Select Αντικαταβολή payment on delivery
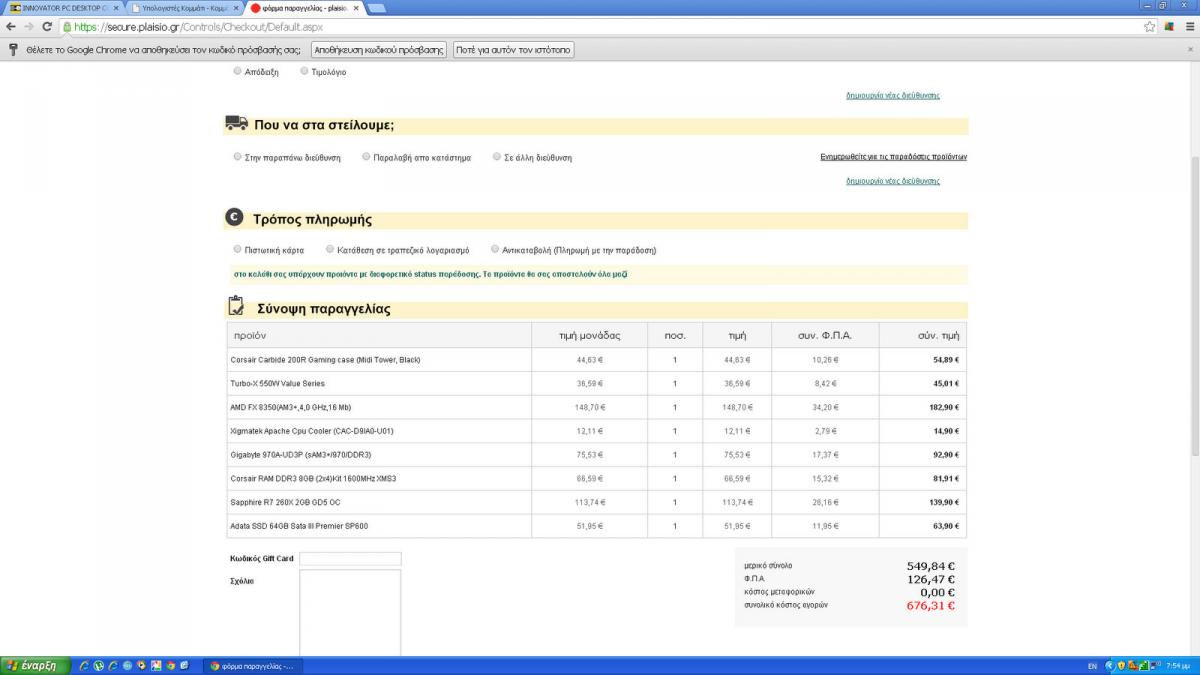1200x675 pixels. tap(494, 249)
